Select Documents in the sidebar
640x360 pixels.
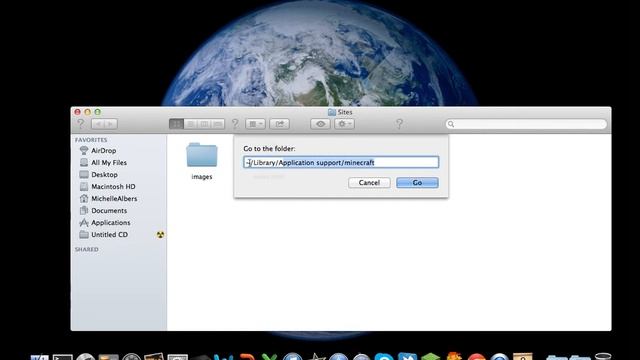tap(109, 211)
